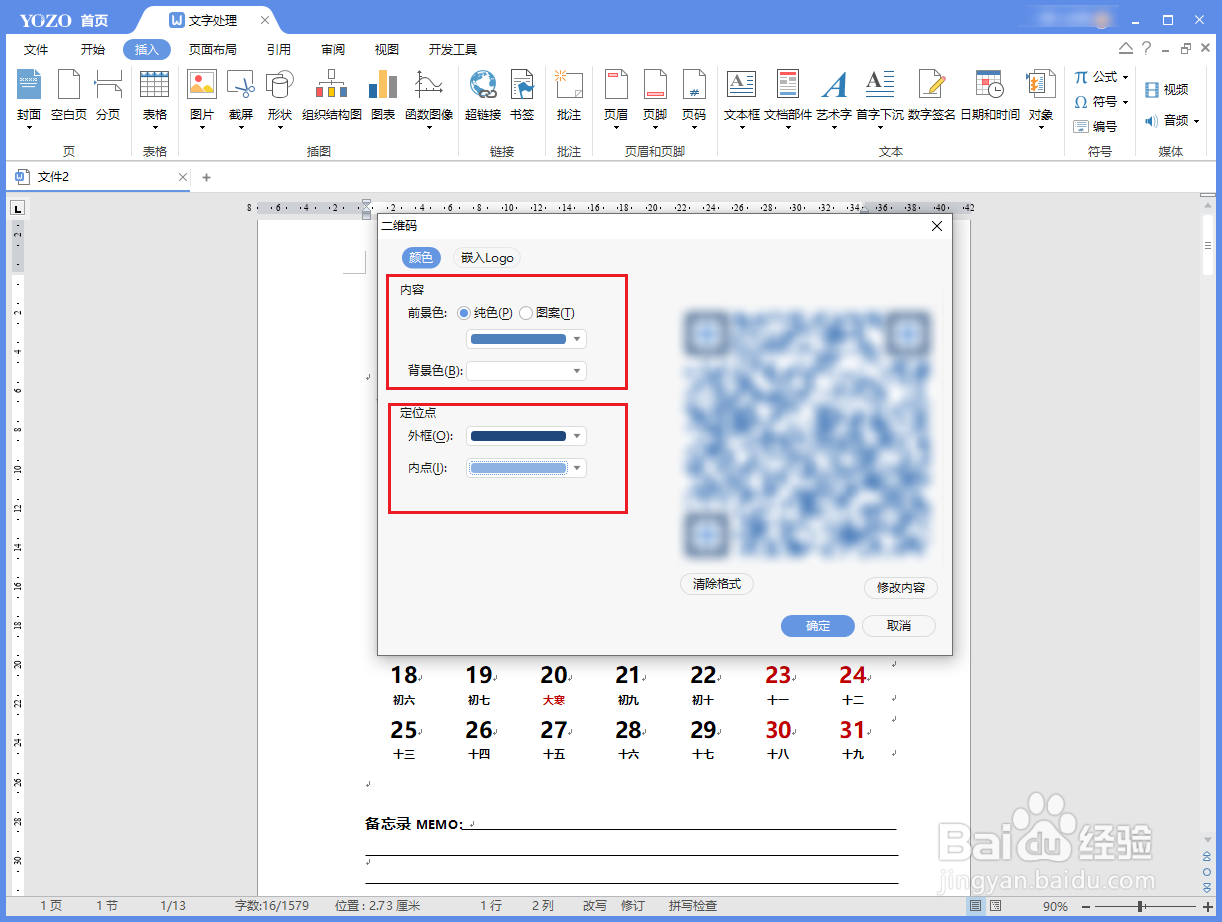This screenshot has width=1222, height=922.
Task: Insert a picture (图片)
Action: coord(202,98)
